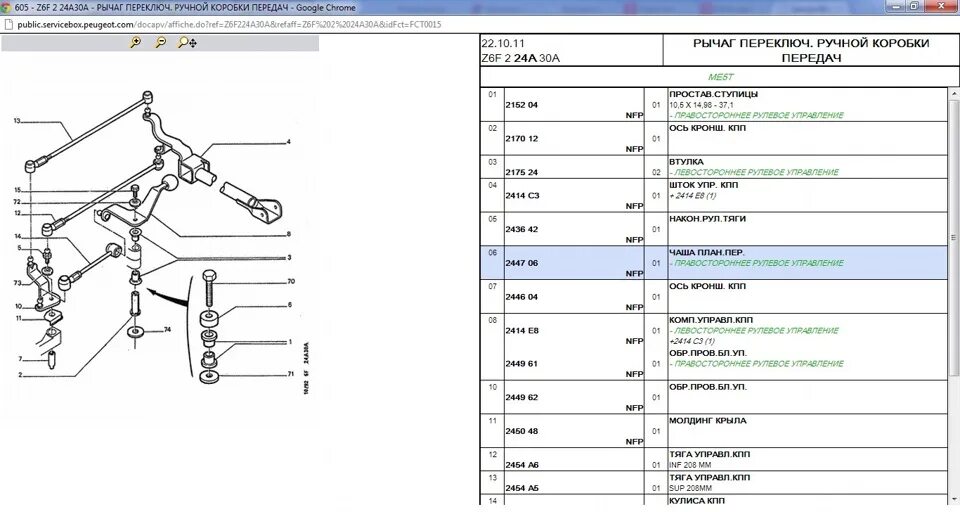
Task: Minimize the Chrome window
Action: click(x=897, y=6)
